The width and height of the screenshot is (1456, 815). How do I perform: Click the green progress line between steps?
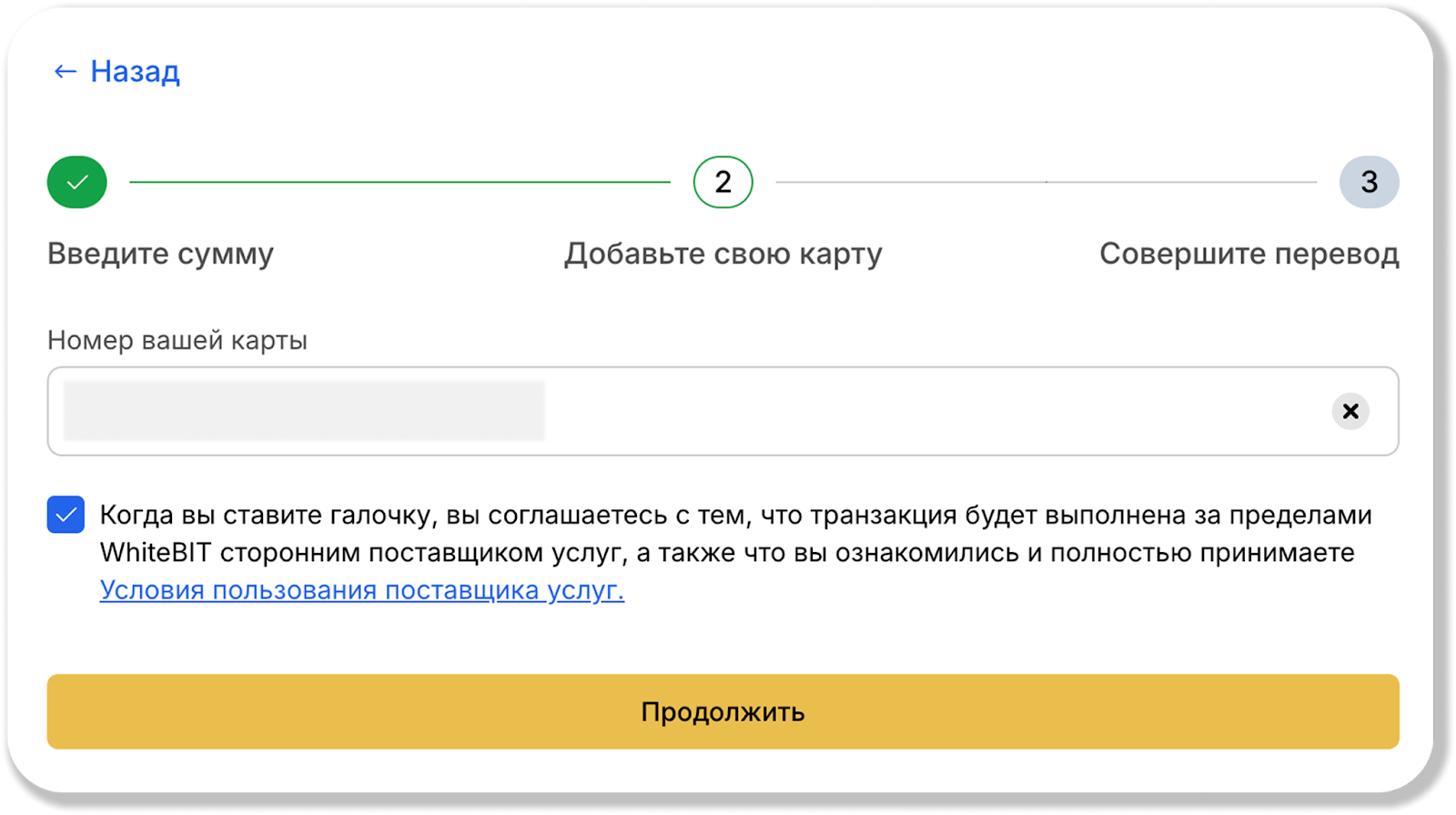tap(400, 182)
